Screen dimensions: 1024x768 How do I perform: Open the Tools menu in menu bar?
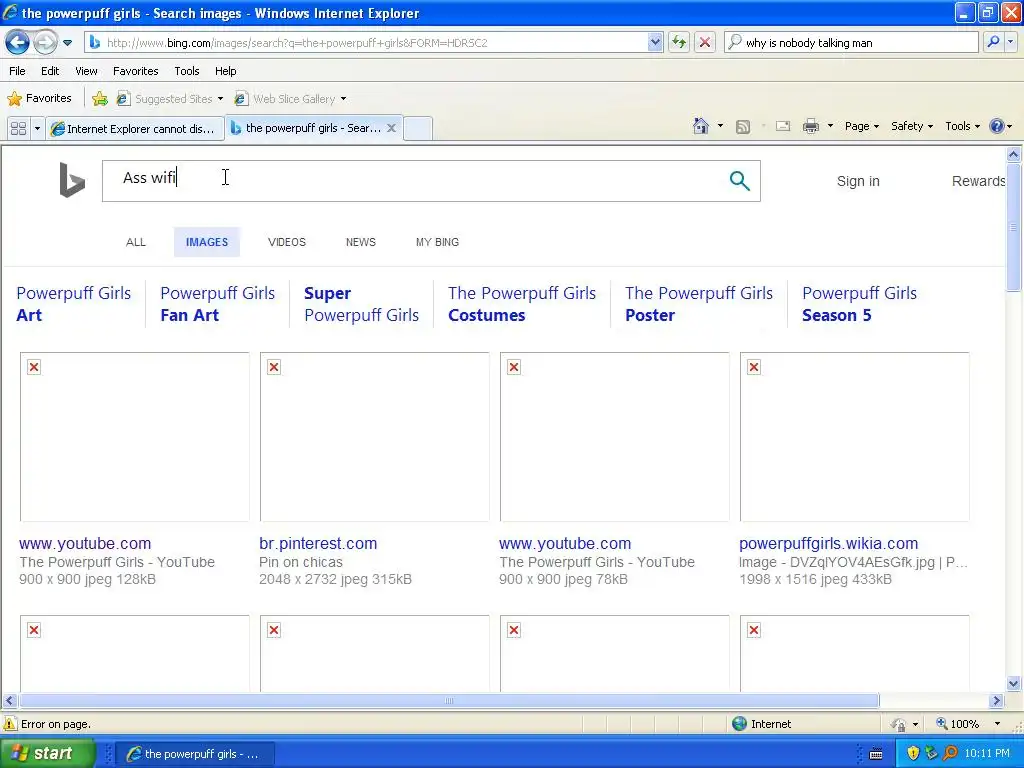click(187, 71)
